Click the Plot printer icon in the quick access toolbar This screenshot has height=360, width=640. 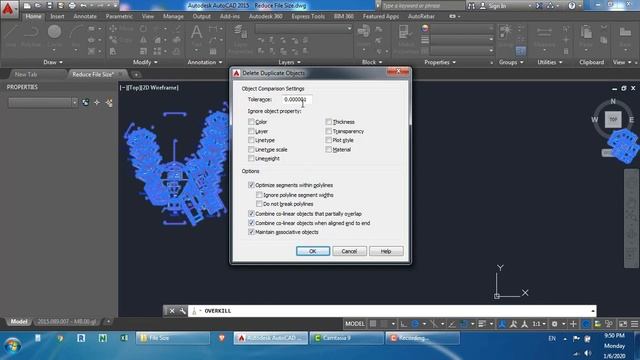tap(72, 6)
